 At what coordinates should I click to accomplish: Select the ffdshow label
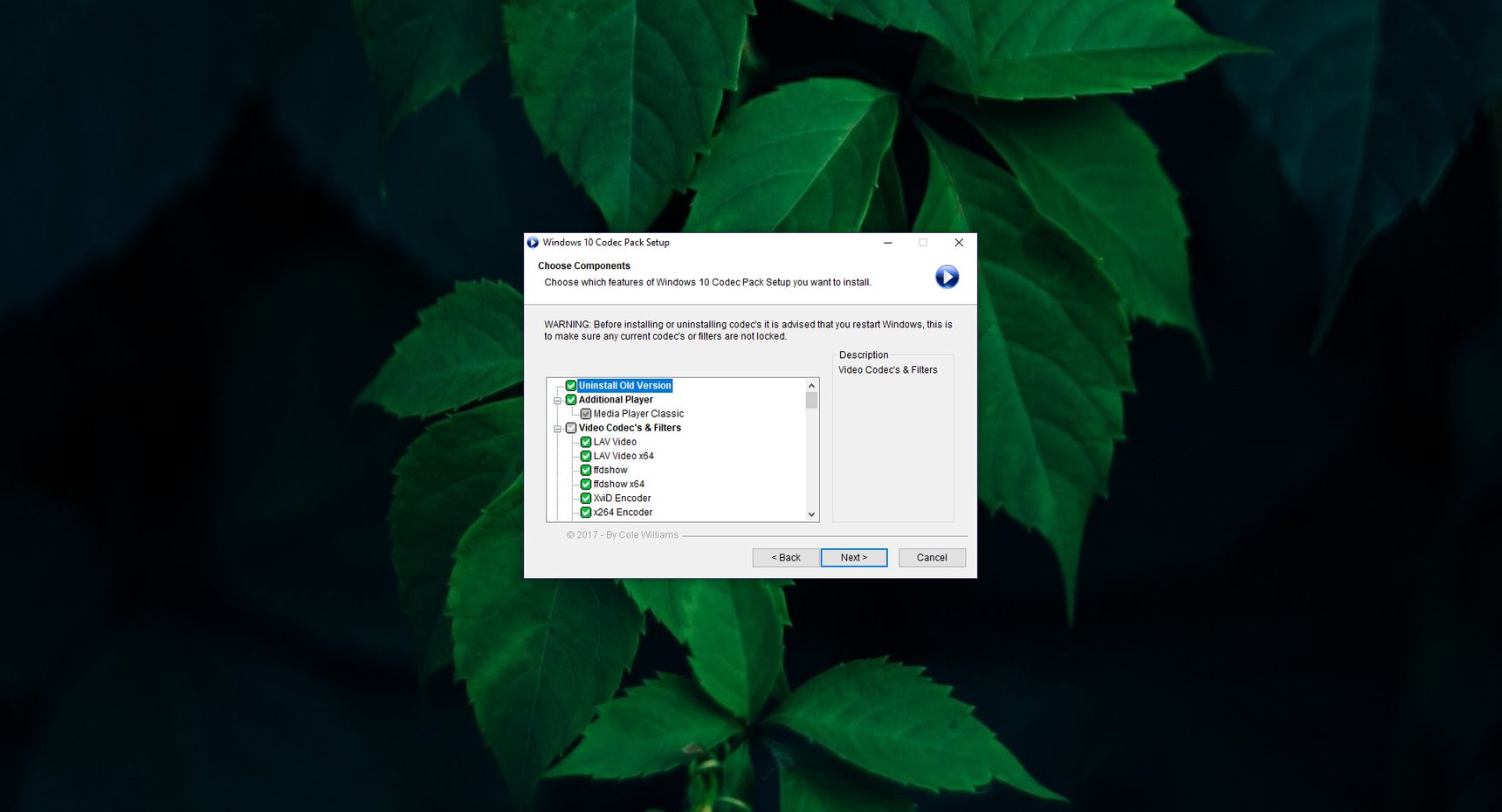610,470
